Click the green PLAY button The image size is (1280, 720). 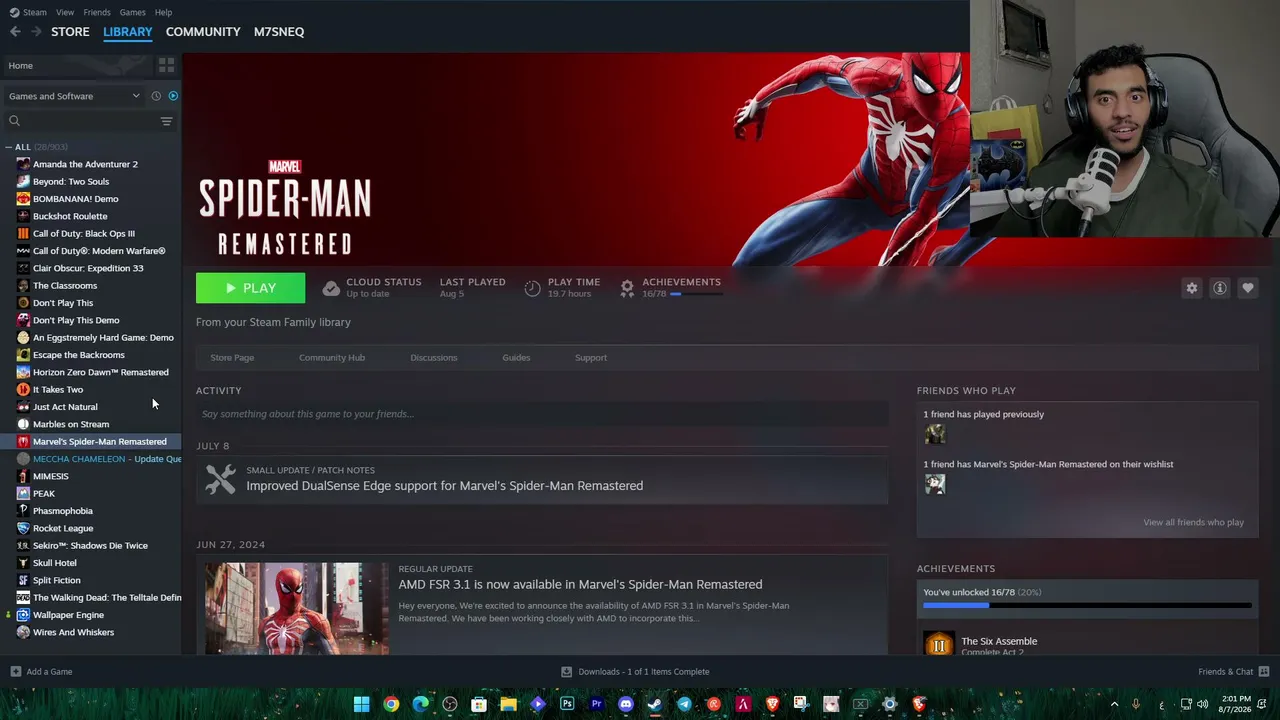250,288
